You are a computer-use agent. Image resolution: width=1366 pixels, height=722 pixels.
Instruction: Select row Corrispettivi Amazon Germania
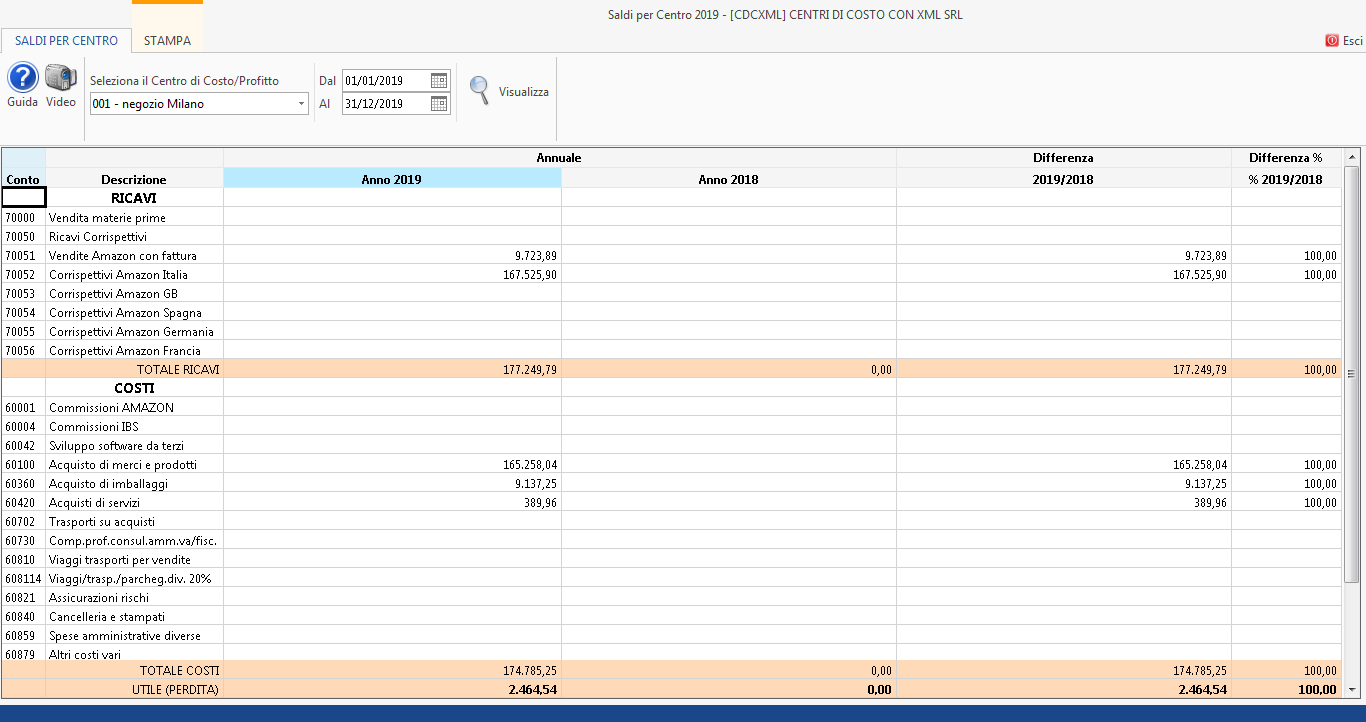click(x=671, y=331)
